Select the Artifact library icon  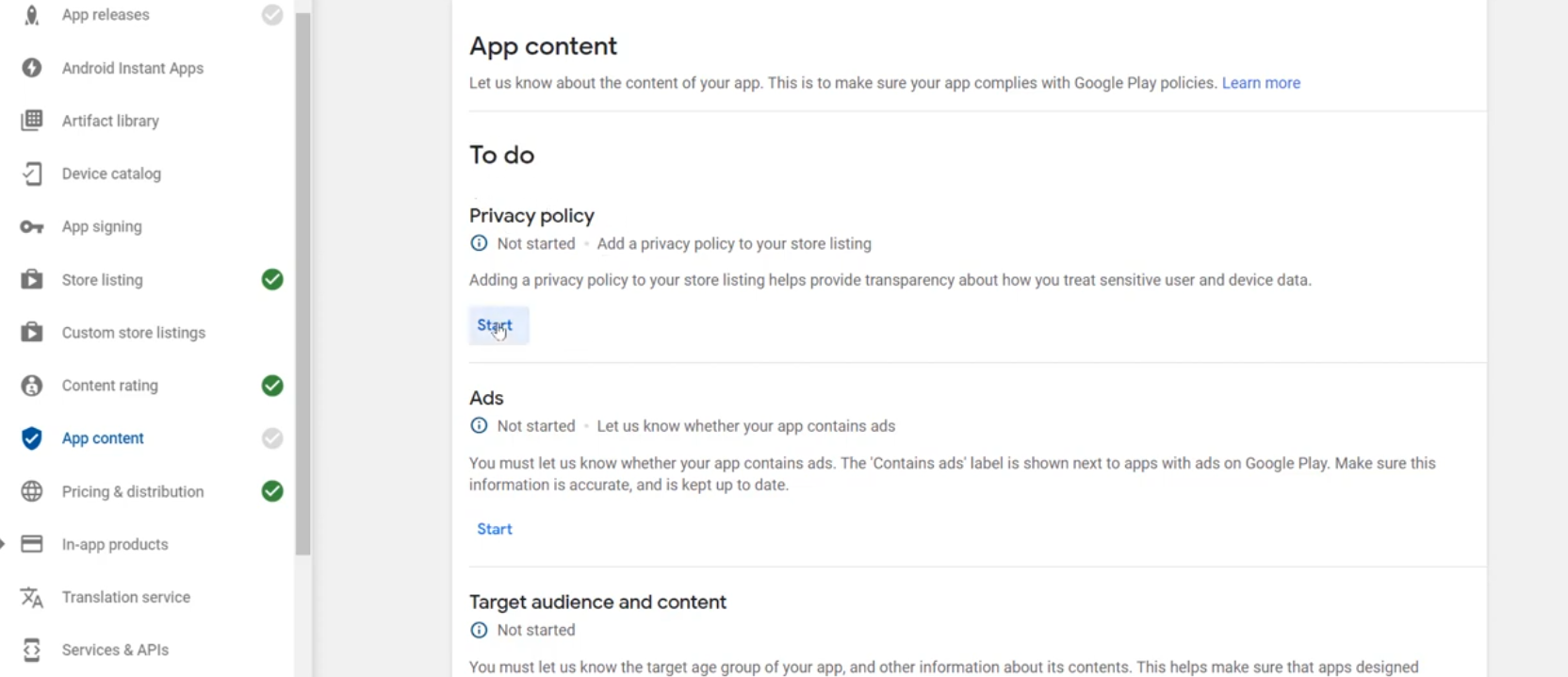pos(32,121)
